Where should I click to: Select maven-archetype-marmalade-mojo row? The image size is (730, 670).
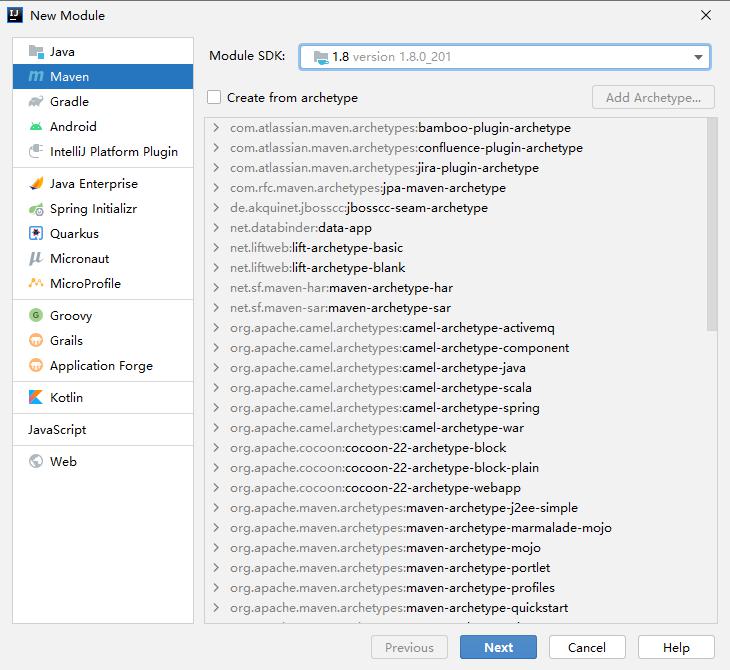[x=456, y=528]
